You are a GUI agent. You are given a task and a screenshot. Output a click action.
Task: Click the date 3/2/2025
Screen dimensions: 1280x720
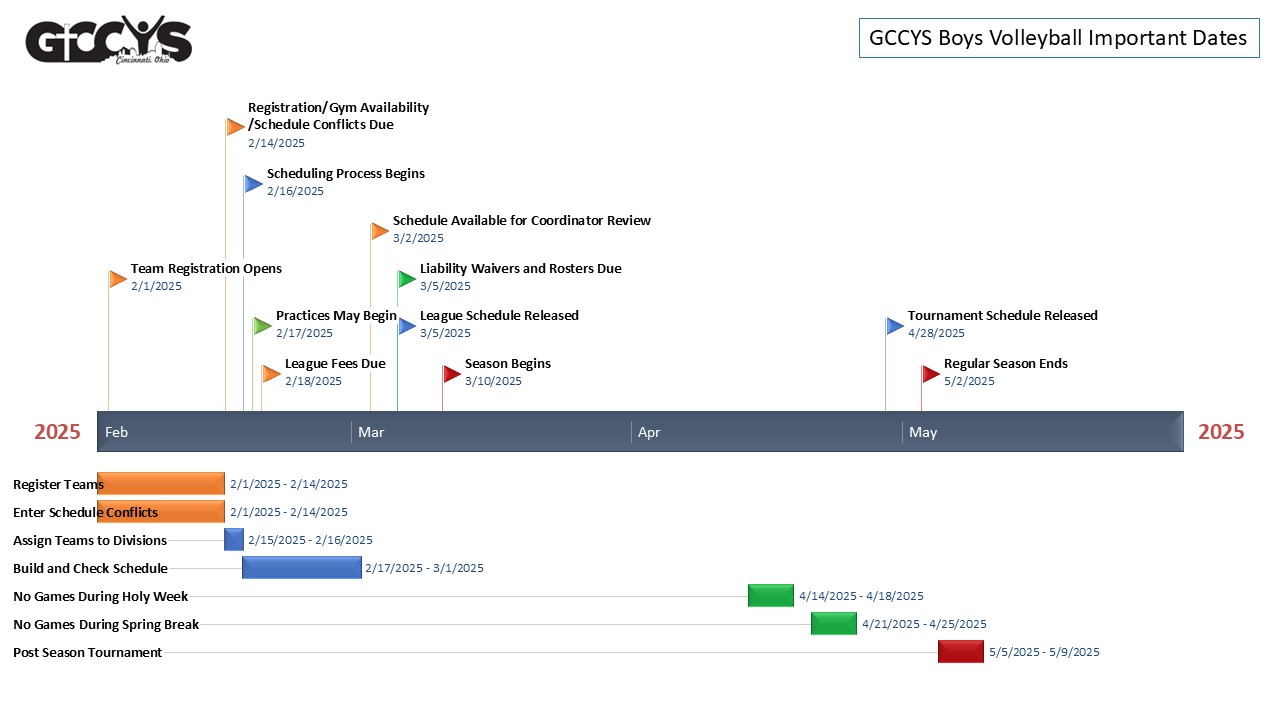click(x=418, y=238)
